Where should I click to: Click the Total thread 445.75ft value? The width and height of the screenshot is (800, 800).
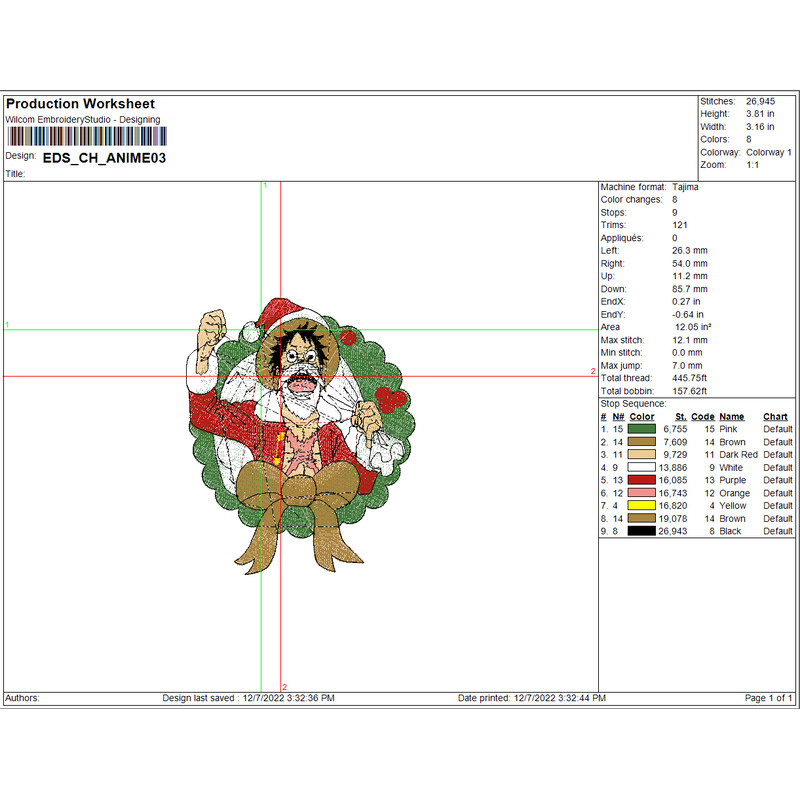coord(689,379)
